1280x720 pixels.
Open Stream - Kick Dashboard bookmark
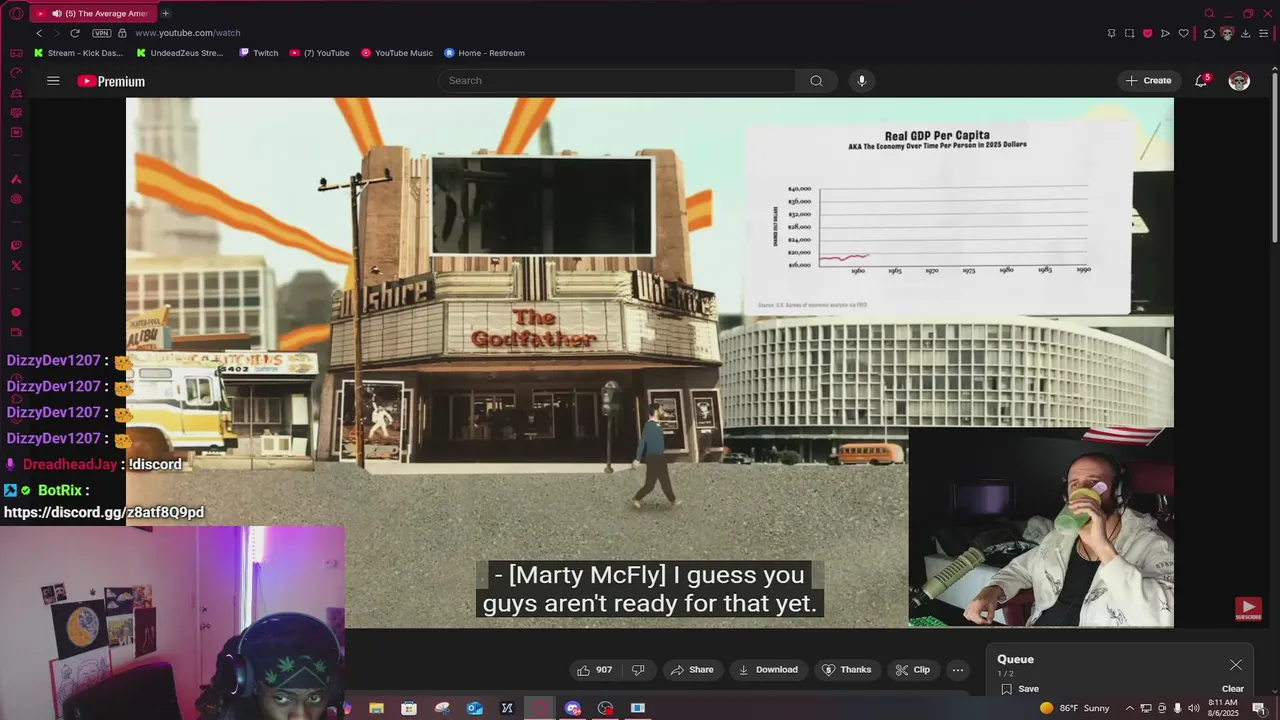point(78,53)
